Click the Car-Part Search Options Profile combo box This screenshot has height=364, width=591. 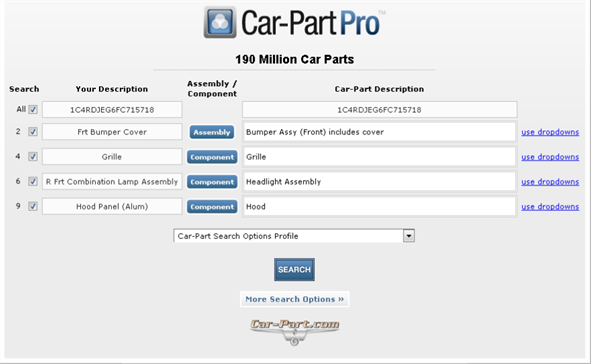(294, 236)
